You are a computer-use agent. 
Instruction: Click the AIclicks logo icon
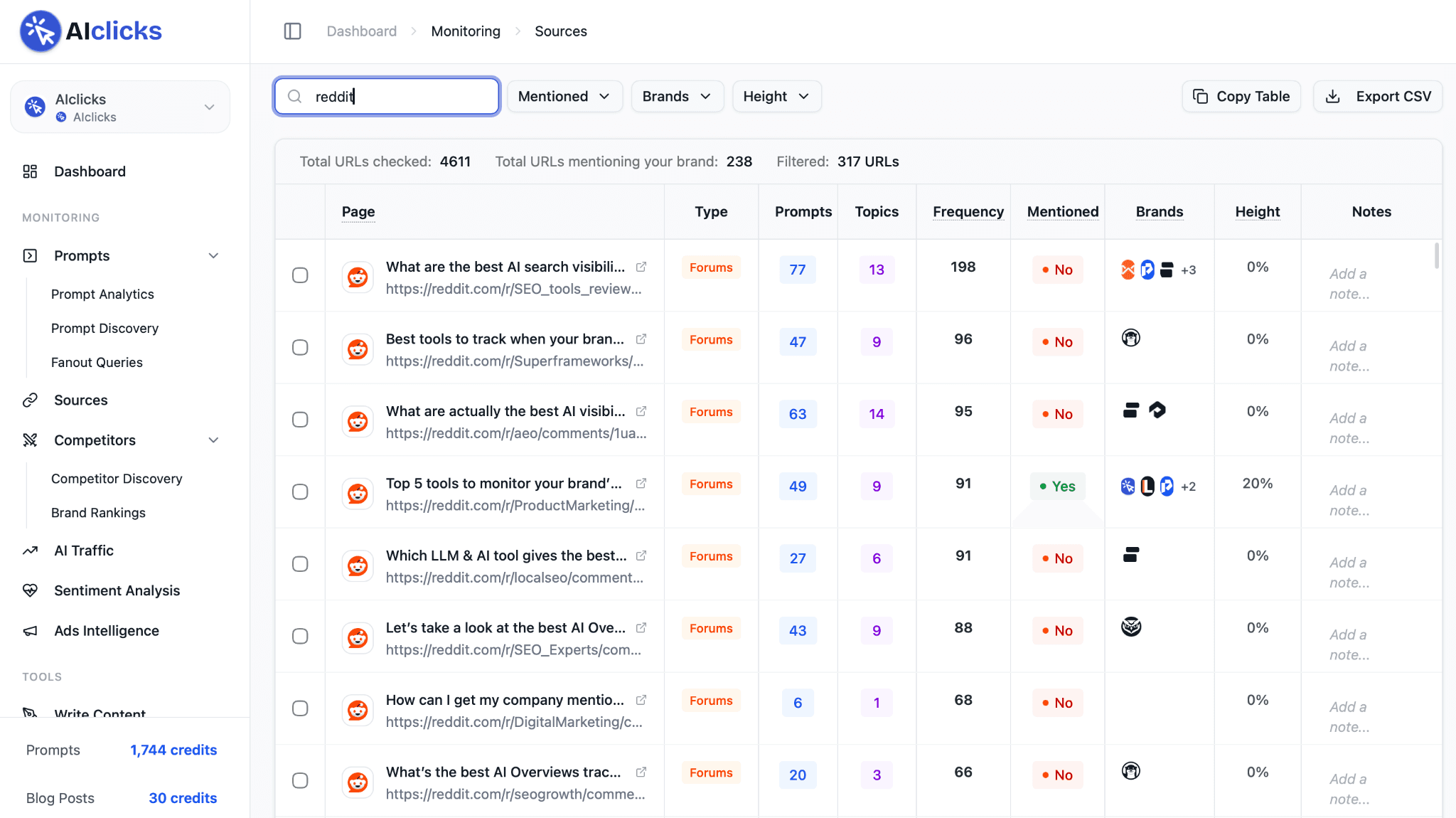(x=41, y=31)
